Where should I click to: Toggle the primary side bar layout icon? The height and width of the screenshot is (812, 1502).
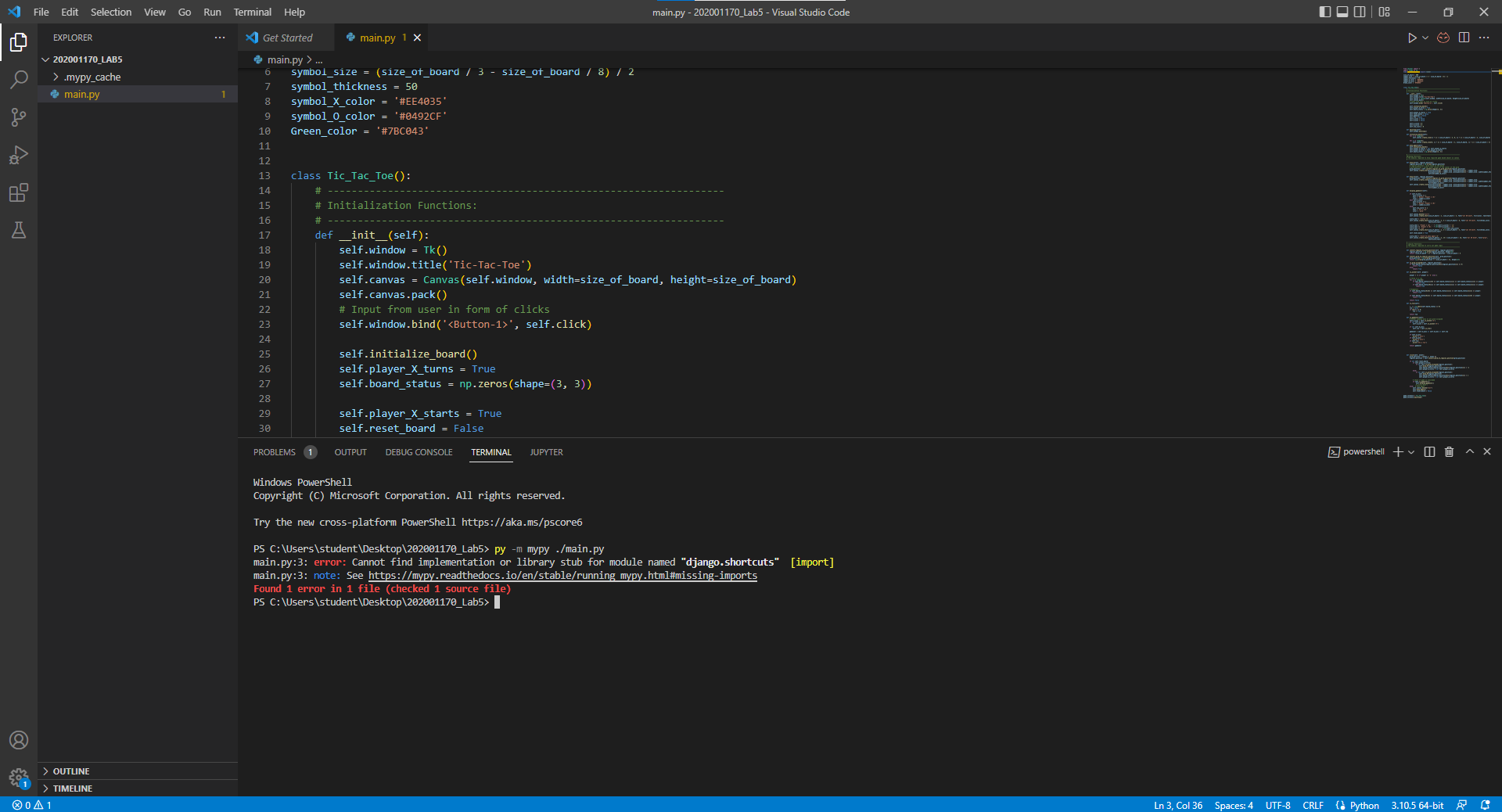tap(1324, 12)
